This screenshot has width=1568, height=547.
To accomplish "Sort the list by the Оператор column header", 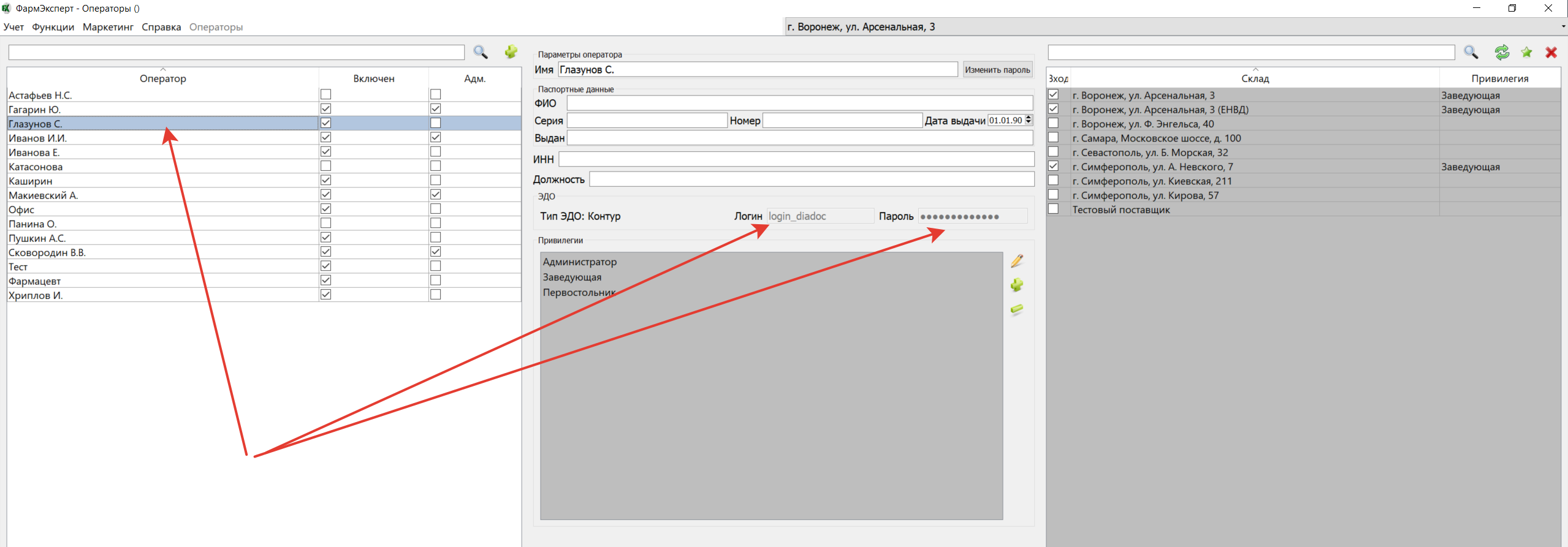I will (x=162, y=78).
